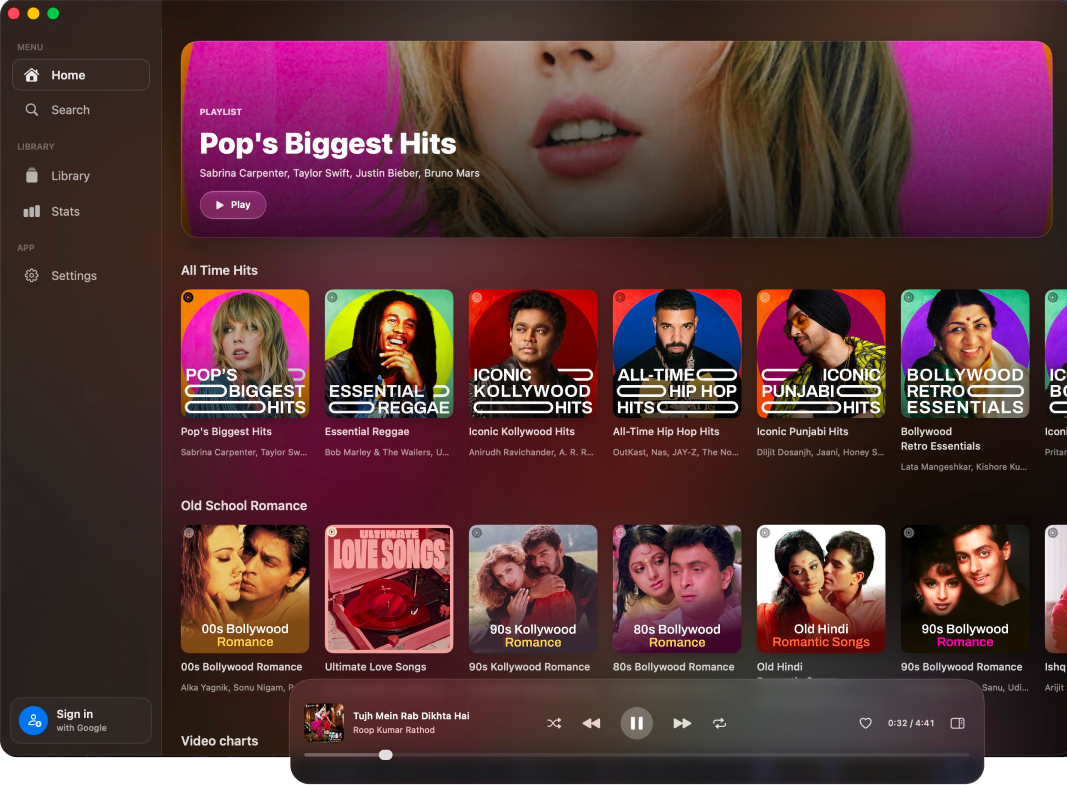Click the Old School Romance section heading

point(244,505)
